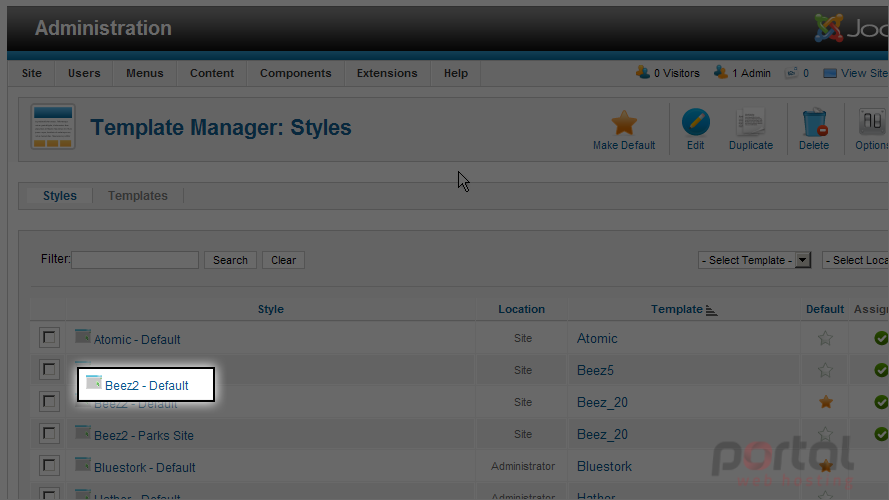Click the Clear filter button
This screenshot has width=889, height=500.
pos(283,260)
